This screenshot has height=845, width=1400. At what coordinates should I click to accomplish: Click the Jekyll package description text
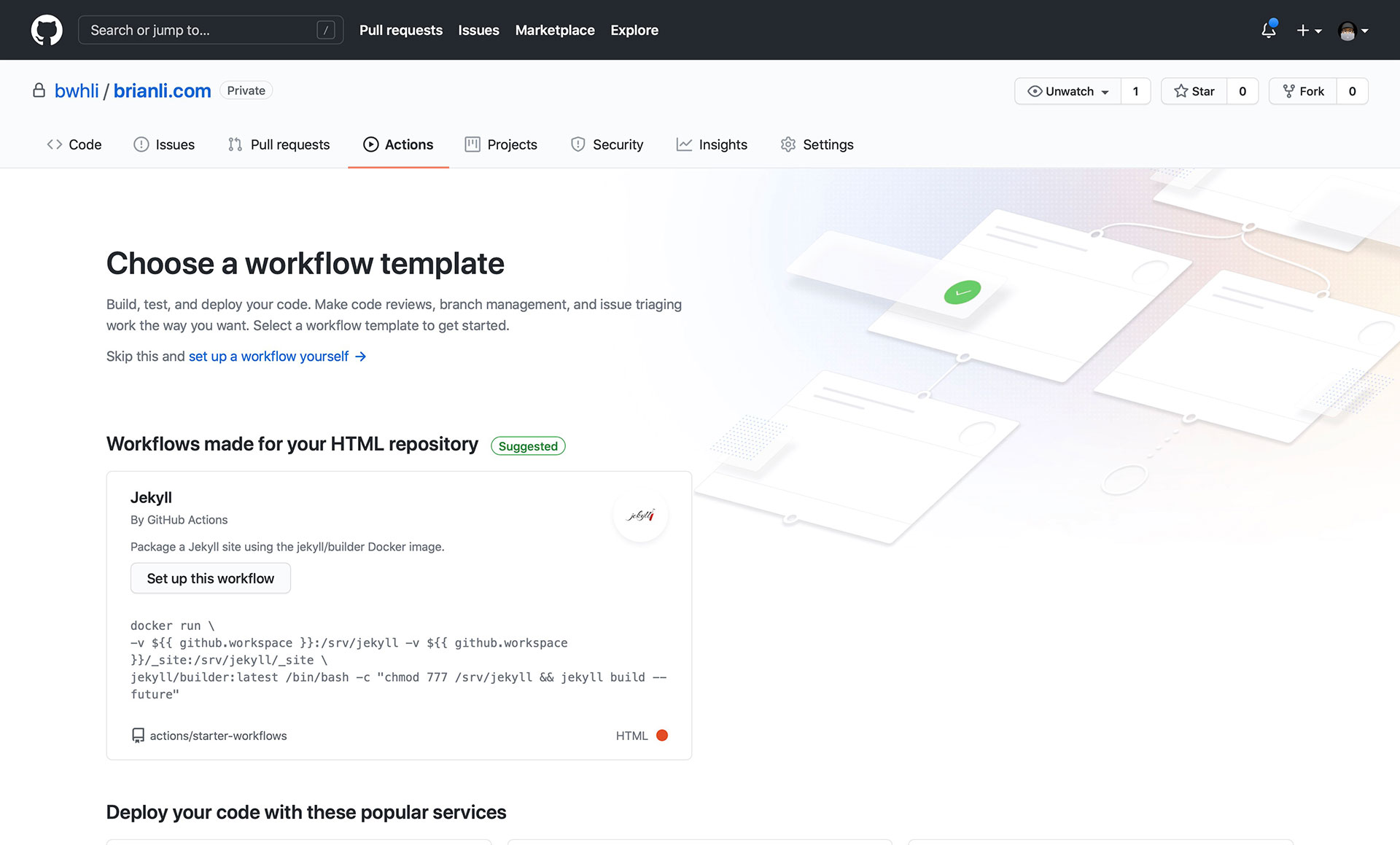(x=287, y=547)
